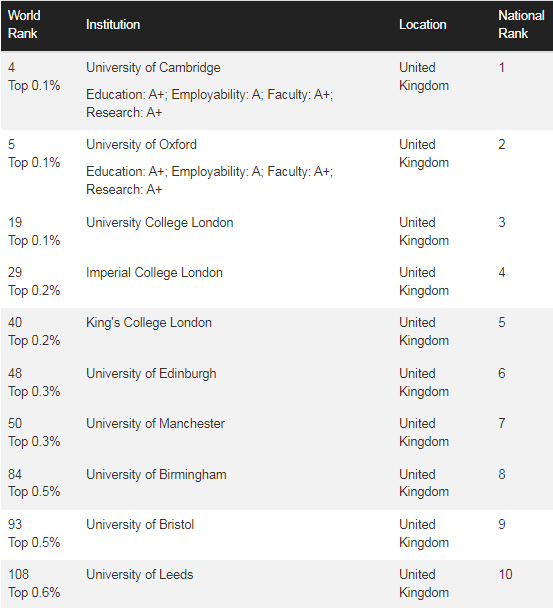Click world rank 19 Top 0.1% cell

pyautogui.click(x=34, y=231)
